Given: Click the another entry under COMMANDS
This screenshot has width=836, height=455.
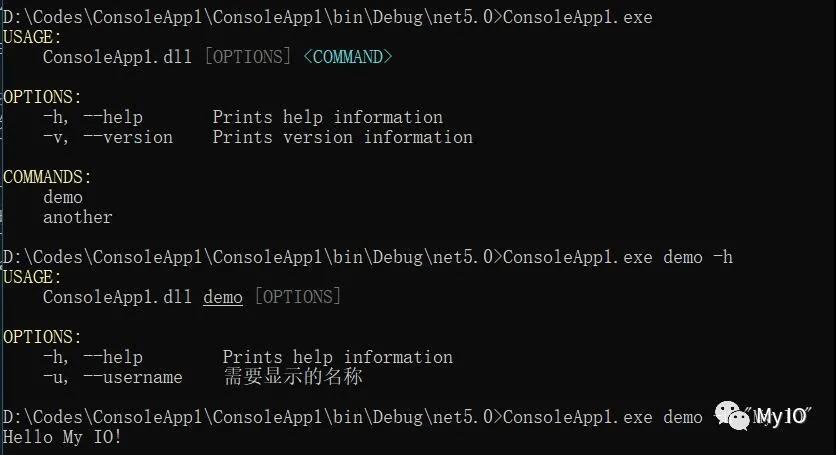Looking at the screenshot, I should [78, 217].
